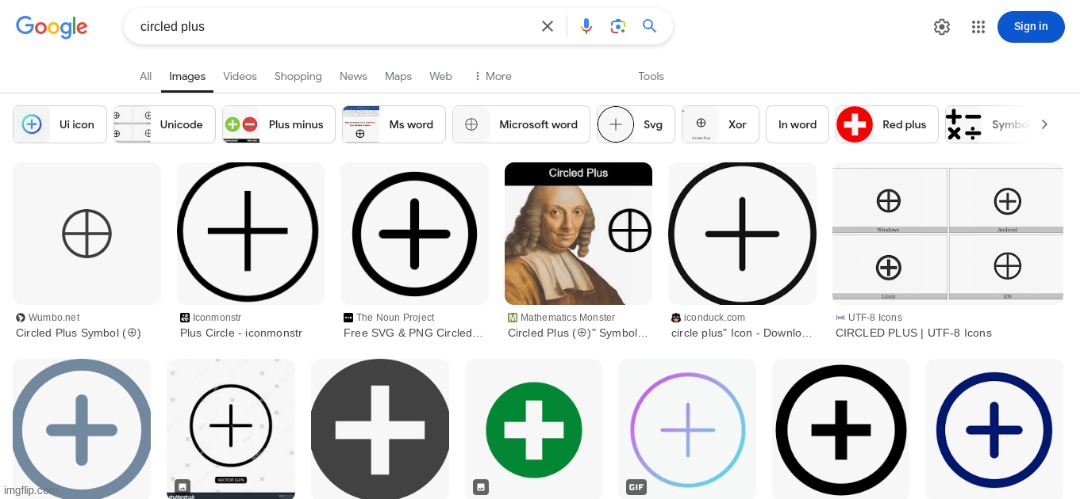This screenshot has width=1080, height=499.
Task: Switch to the Maps tab
Action: tap(398, 77)
